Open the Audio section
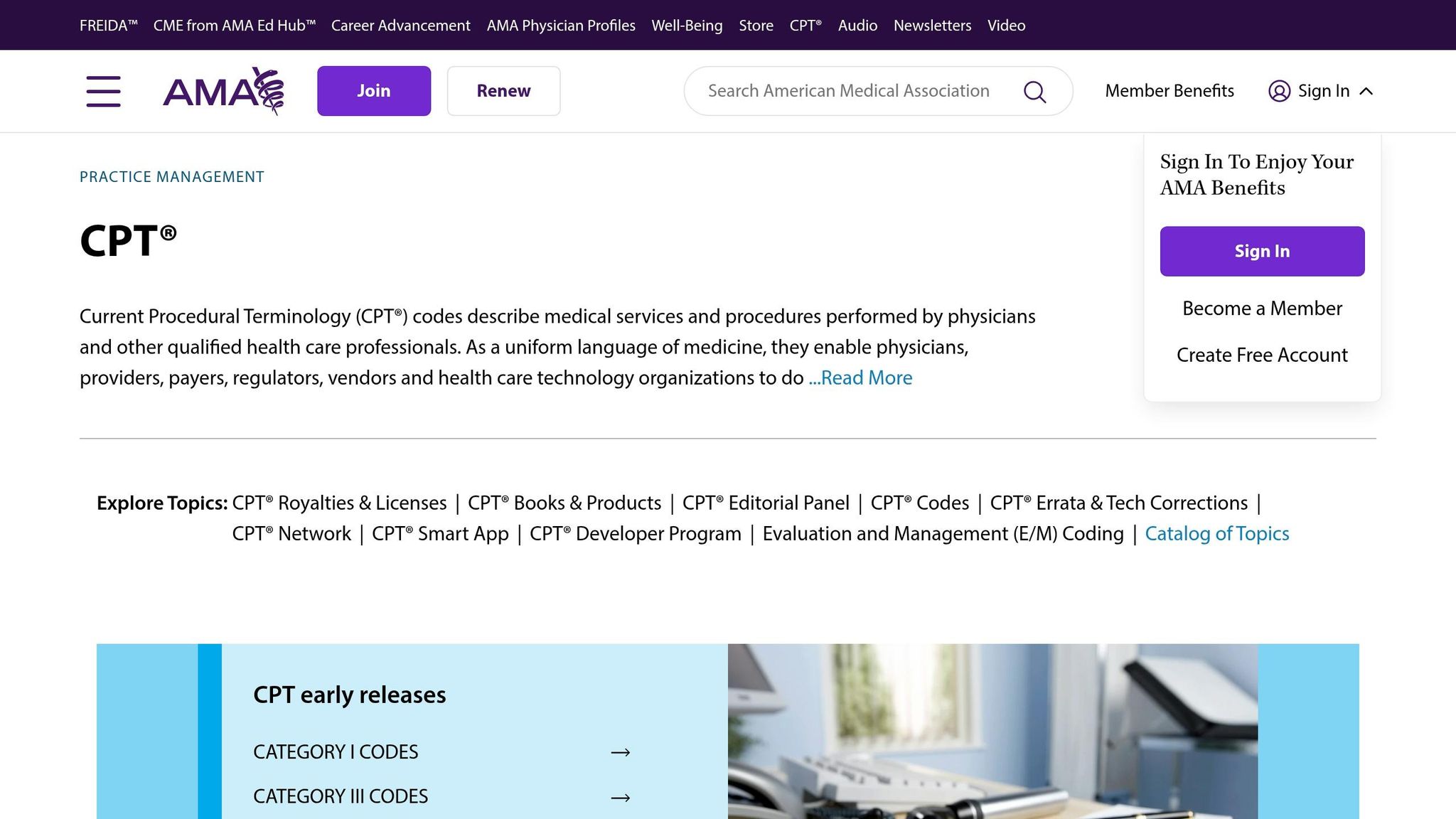The height and width of the screenshot is (819, 1456). [857, 26]
